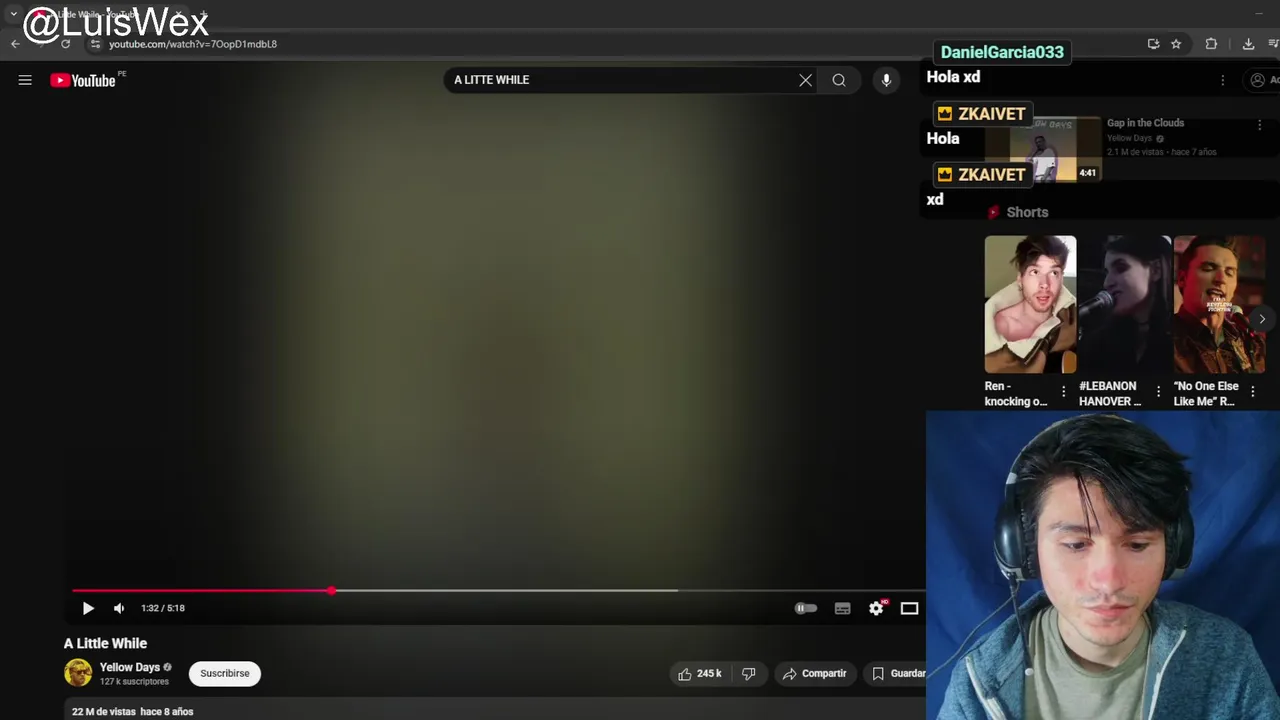The height and width of the screenshot is (720, 1280).
Task: Open the browser downloads icon
Action: [1248, 44]
